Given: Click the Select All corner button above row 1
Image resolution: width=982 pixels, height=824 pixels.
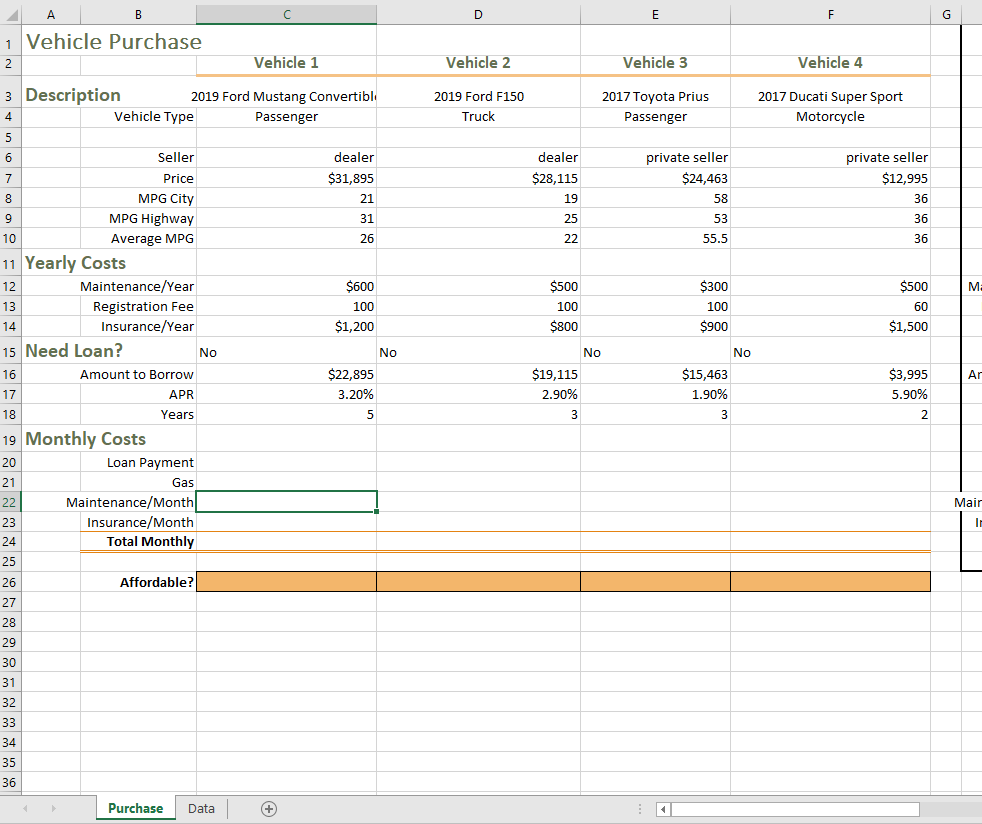Looking at the screenshot, I should (11, 13).
